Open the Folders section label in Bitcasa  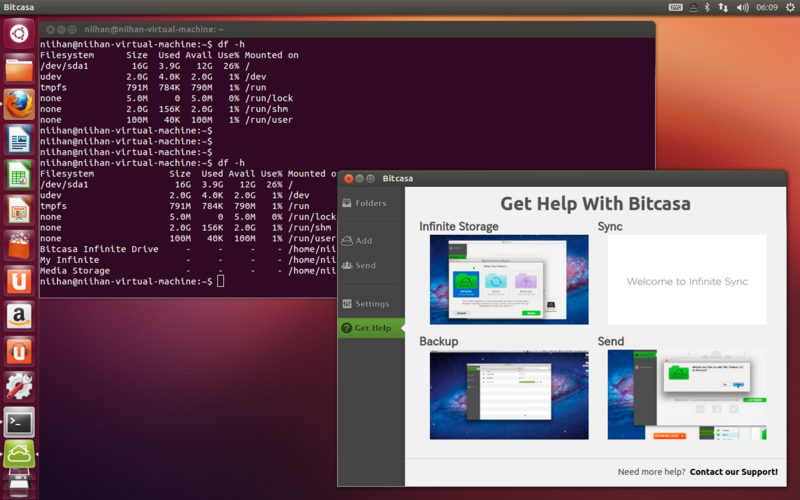[371, 203]
